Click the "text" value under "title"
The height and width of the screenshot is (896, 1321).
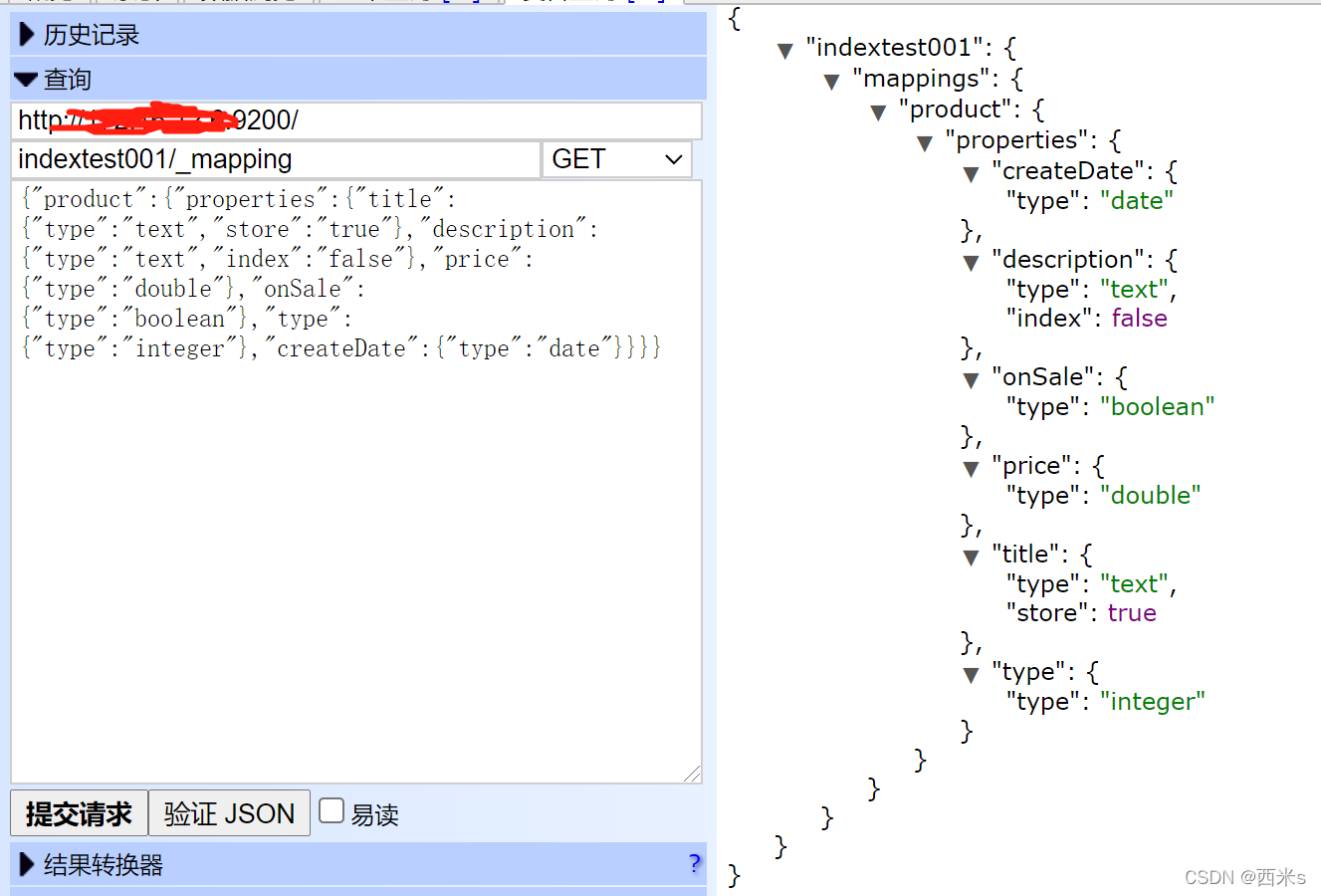1134,584
